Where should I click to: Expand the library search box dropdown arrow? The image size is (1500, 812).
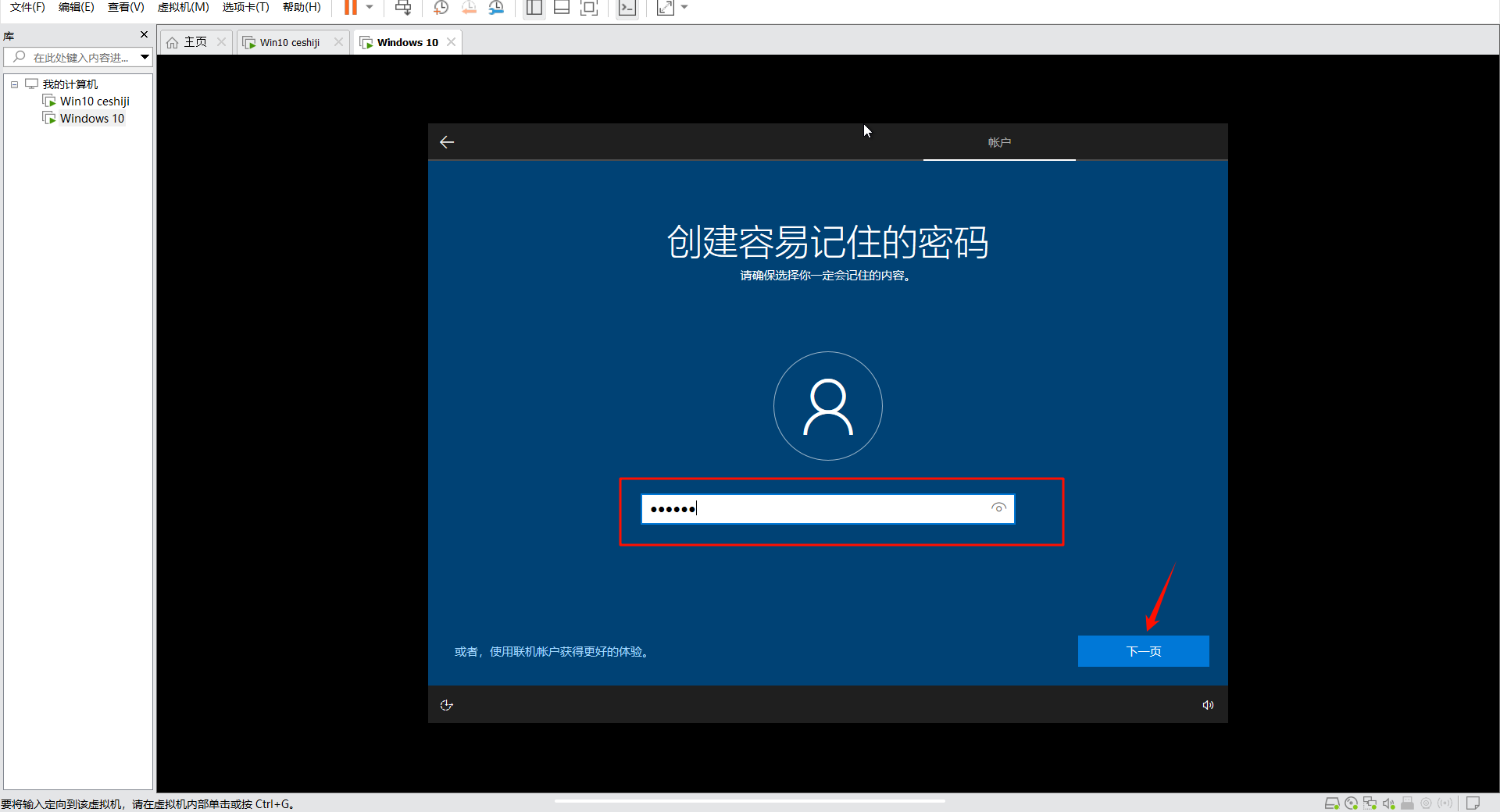tap(145, 57)
